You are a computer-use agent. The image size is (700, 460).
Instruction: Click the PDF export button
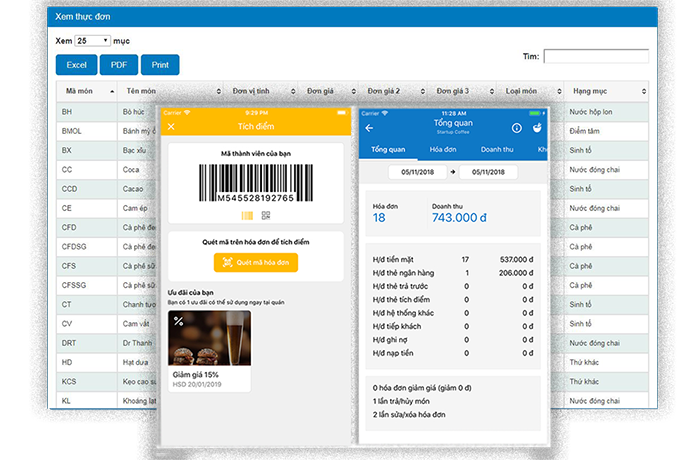click(x=118, y=65)
